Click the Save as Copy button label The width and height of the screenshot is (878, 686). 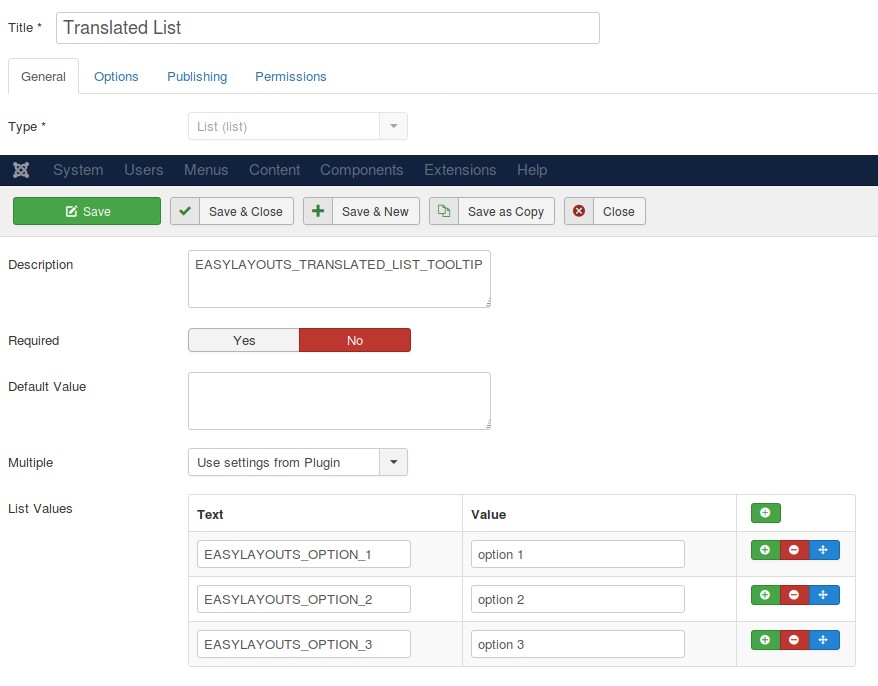(506, 212)
